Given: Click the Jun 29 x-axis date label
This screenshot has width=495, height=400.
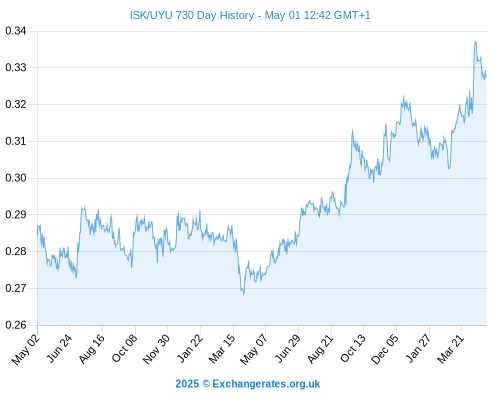Looking at the screenshot, I should pyautogui.click(x=287, y=349).
